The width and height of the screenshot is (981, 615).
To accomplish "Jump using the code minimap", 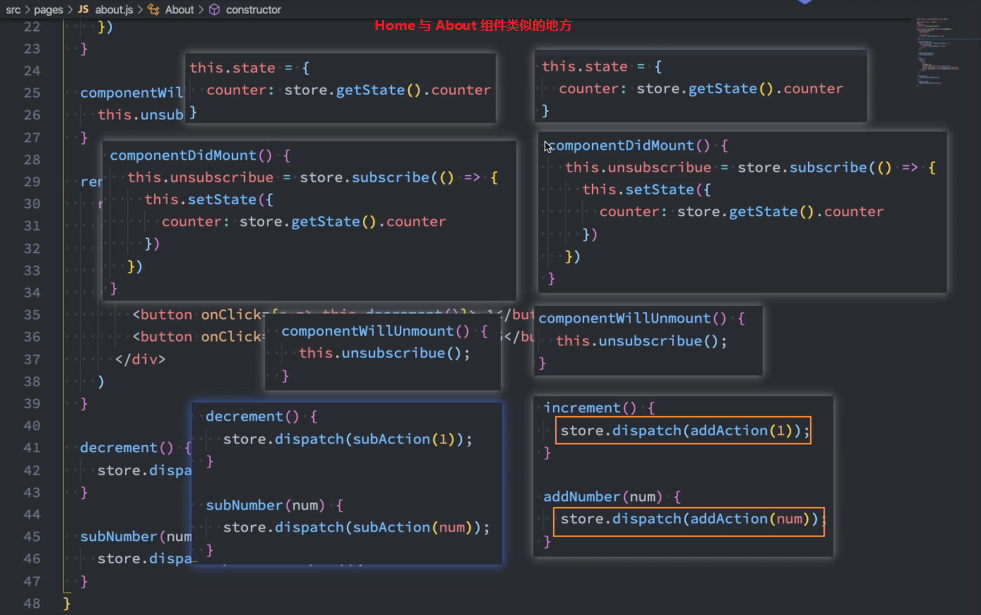I will (x=938, y=51).
